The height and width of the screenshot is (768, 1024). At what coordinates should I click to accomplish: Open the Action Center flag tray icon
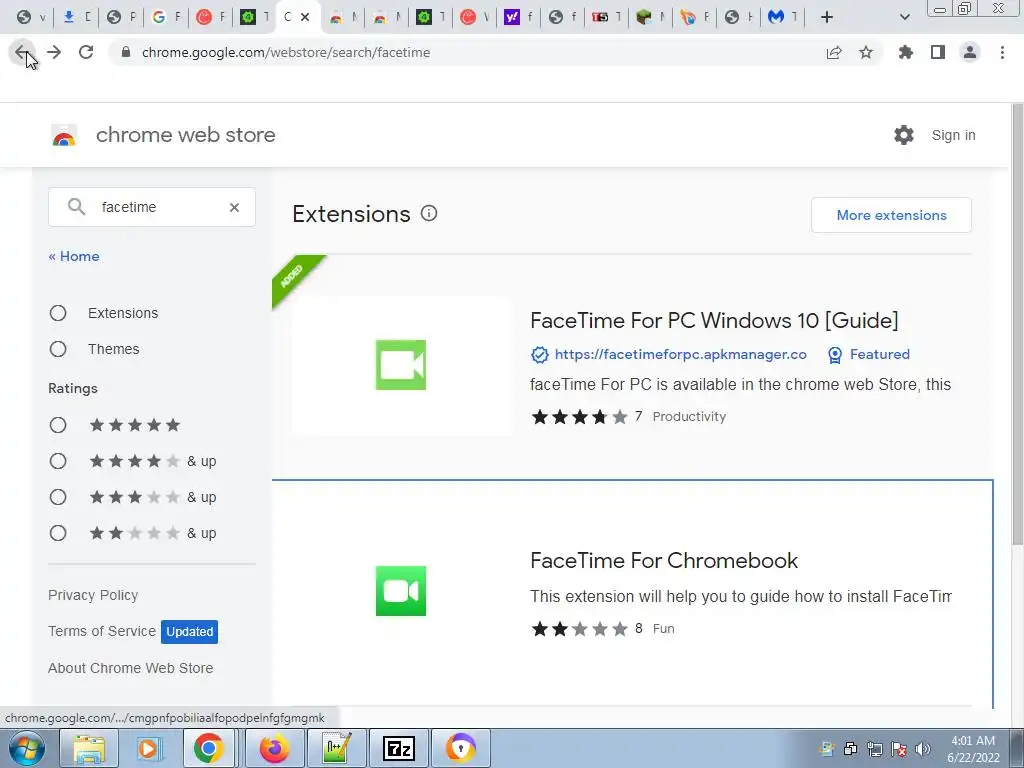[x=899, y=749]
